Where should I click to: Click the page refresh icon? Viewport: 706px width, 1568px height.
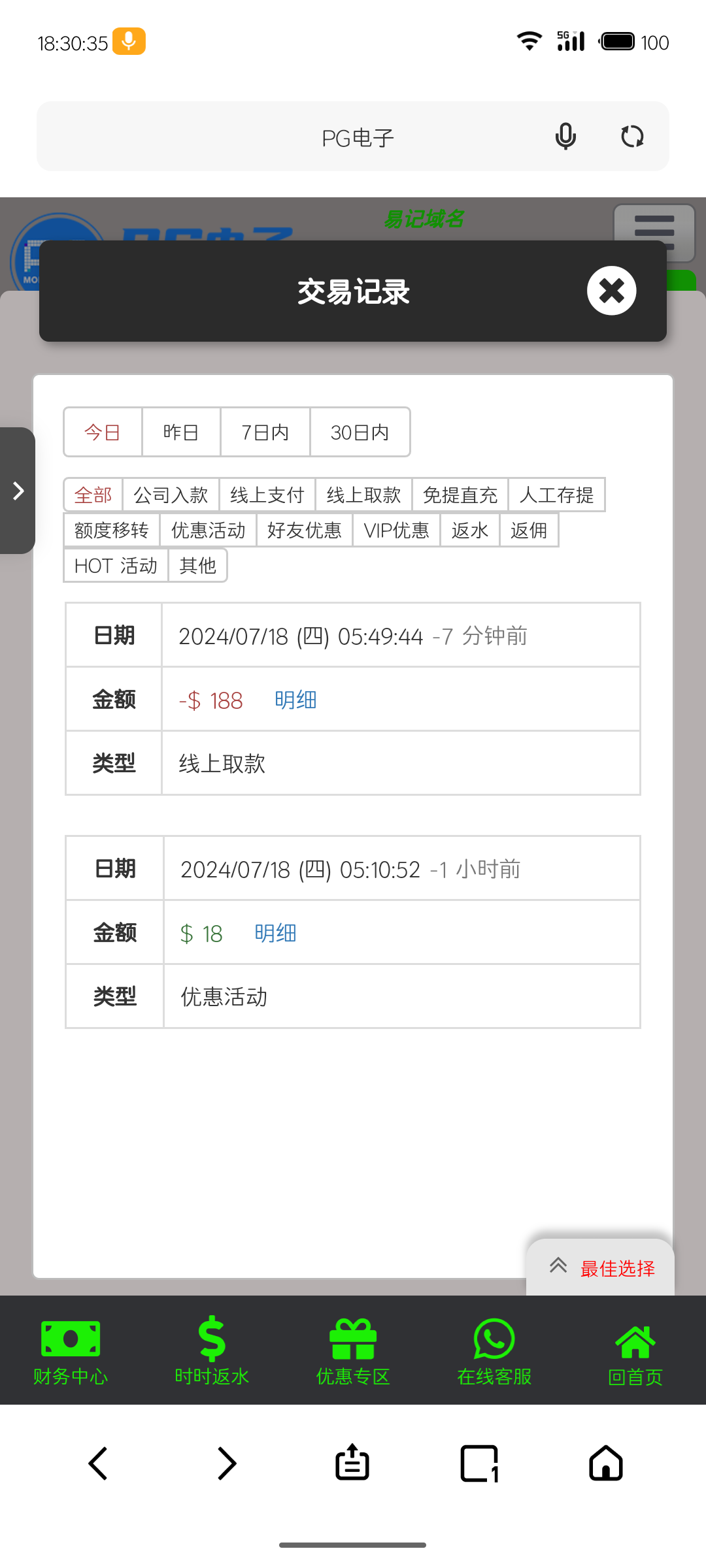tap(632, 137)
